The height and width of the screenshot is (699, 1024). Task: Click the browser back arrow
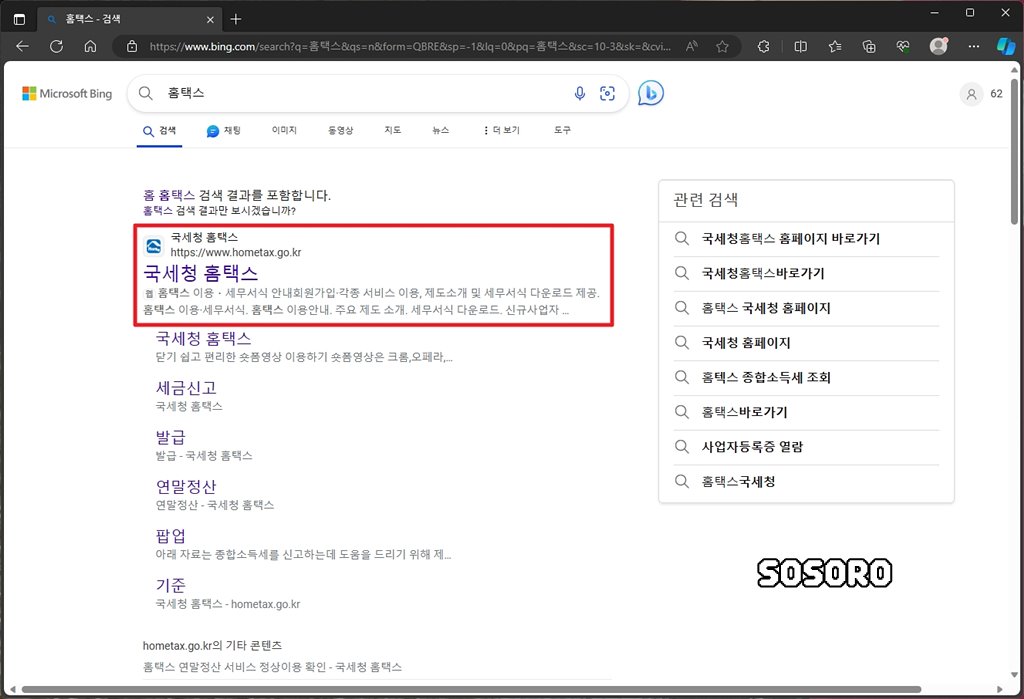pos(23,46)
